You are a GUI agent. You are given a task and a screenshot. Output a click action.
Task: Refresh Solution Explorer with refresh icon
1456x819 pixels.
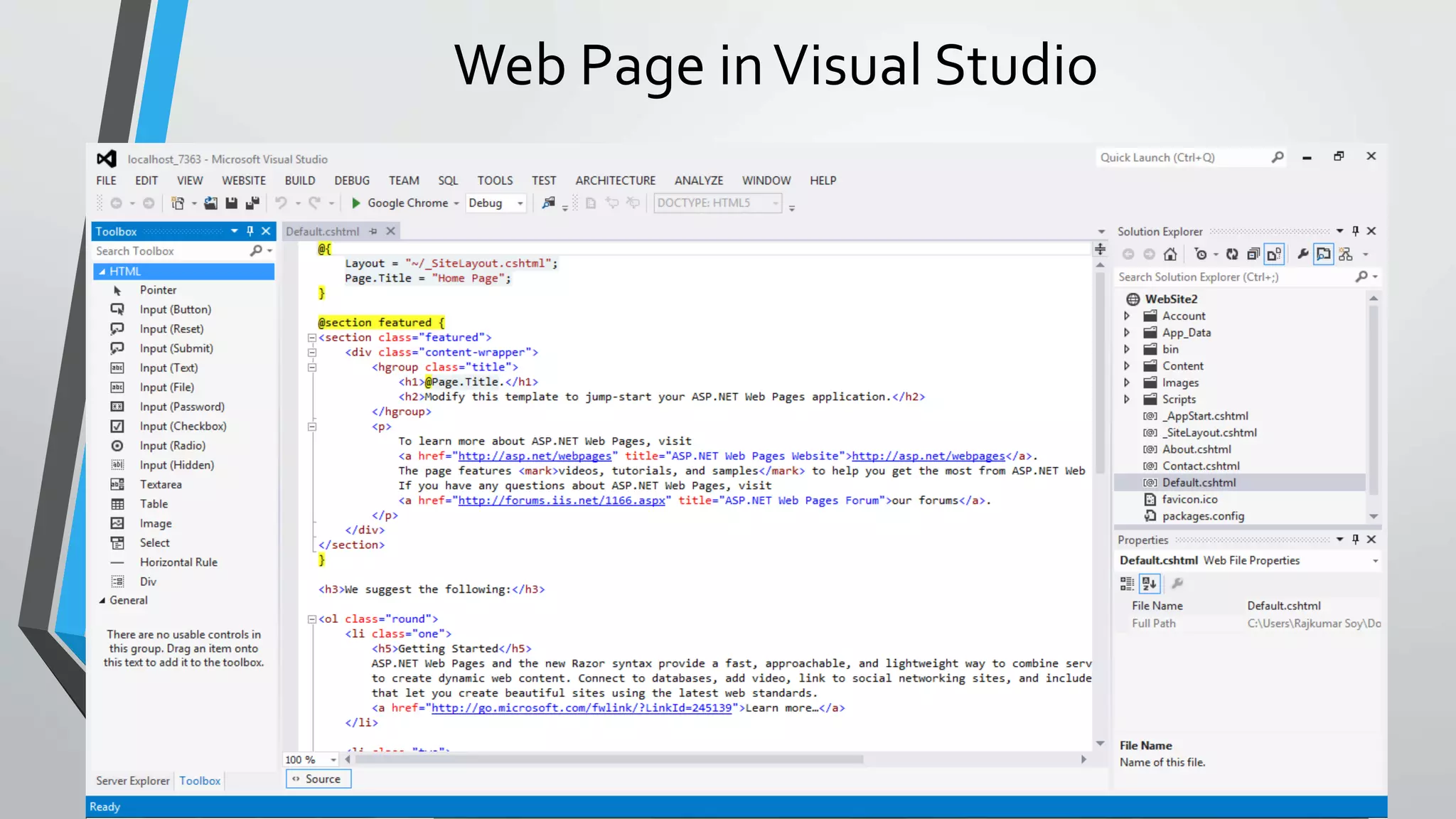point(1232,255)
